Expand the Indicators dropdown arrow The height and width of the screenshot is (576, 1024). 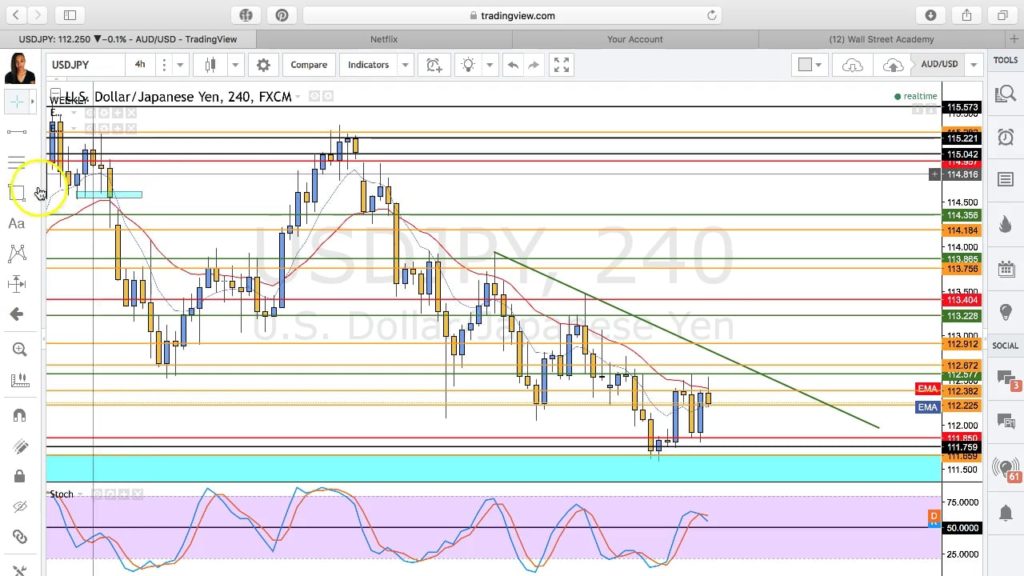[405, 65]
